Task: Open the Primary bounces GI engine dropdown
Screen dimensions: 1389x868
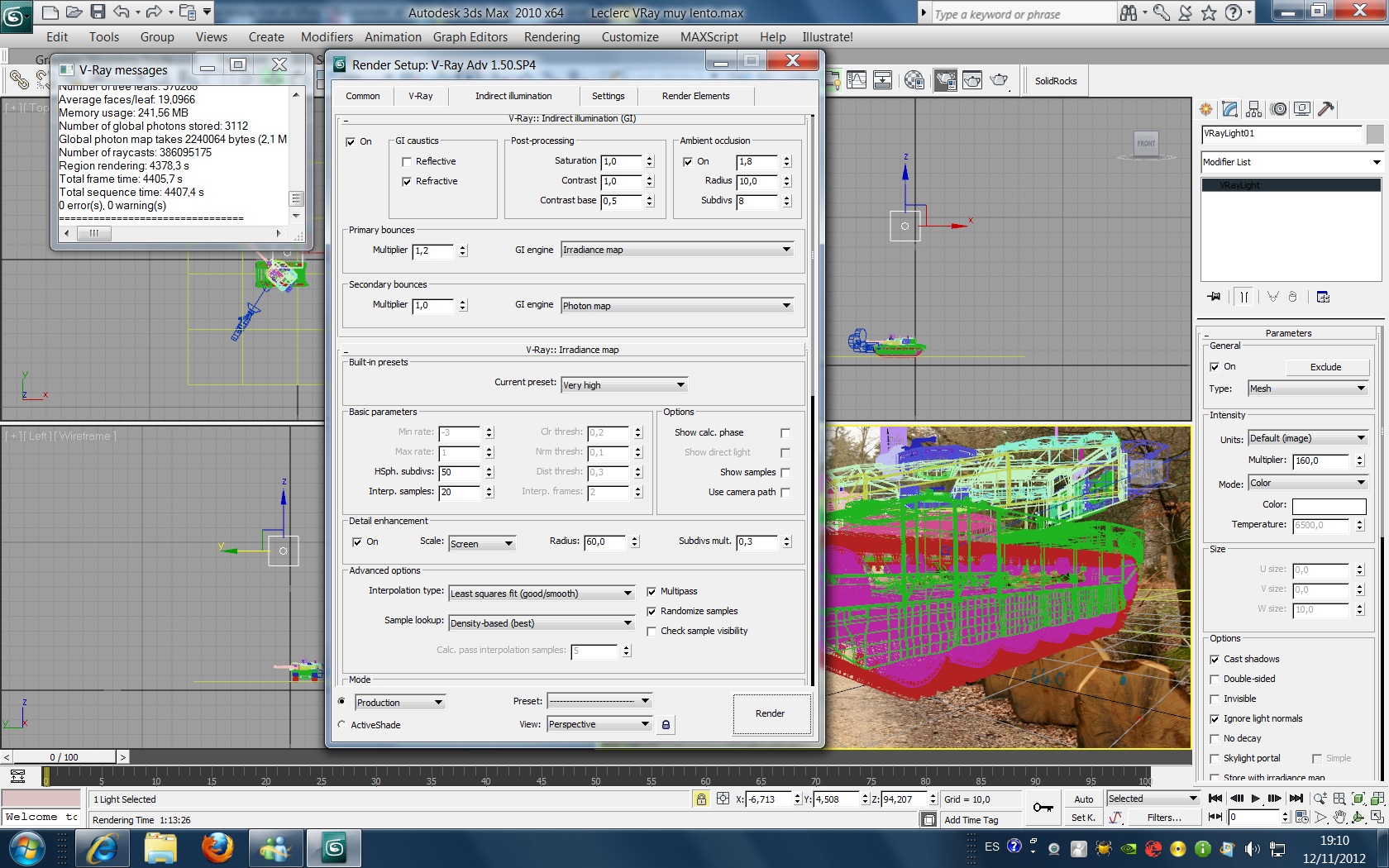Action: point(677,250)
